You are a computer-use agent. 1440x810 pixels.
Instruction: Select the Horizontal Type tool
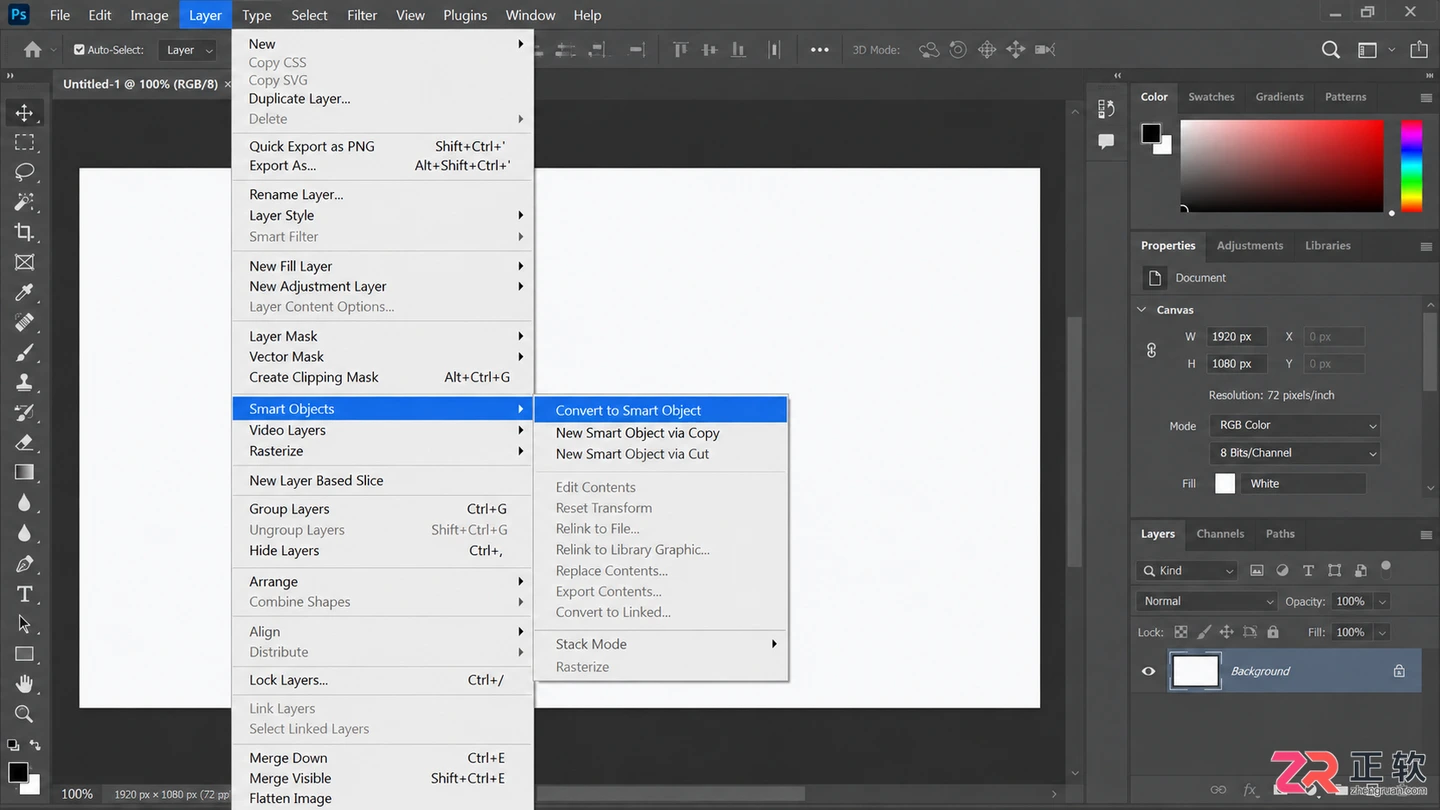pos(24,594)
